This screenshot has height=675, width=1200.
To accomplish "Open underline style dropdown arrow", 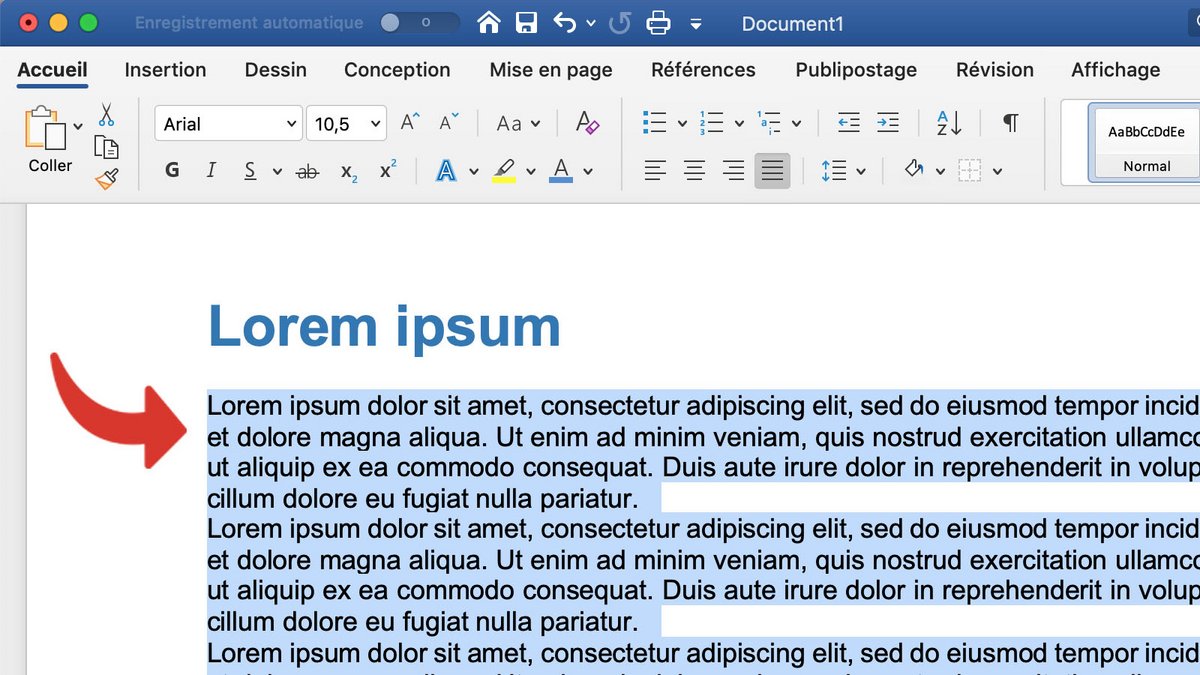I will [277, 172].
